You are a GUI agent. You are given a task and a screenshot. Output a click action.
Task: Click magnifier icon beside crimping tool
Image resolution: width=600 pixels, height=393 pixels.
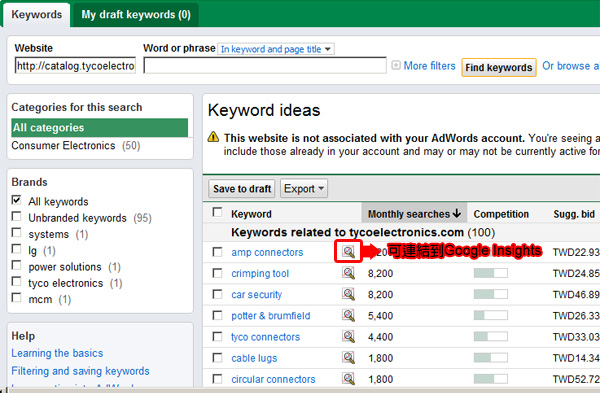pyautogui.click(x=348, y=273)
